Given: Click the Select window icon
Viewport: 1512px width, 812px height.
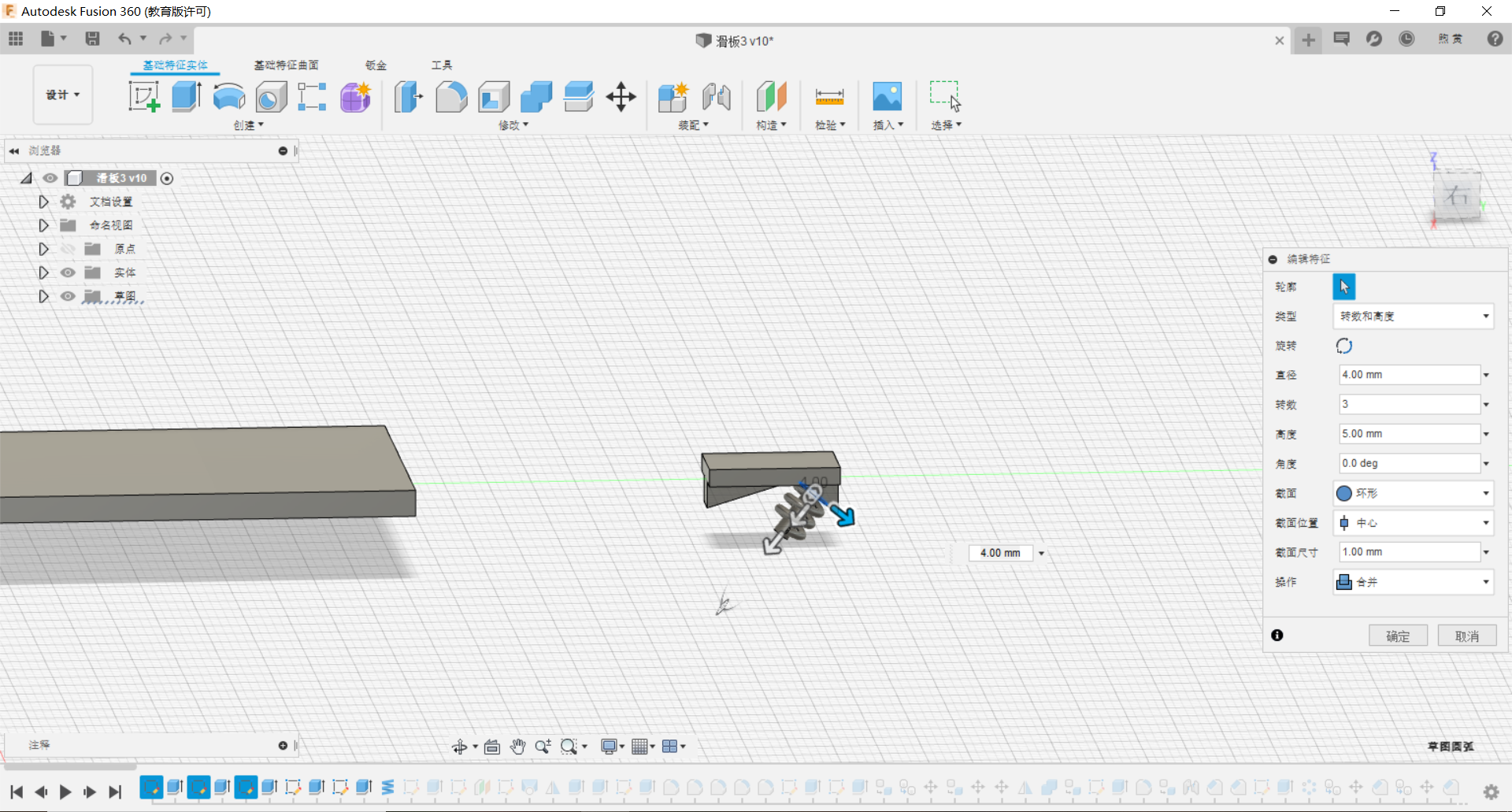Looking at the screenshot, I should click(945, 97).
